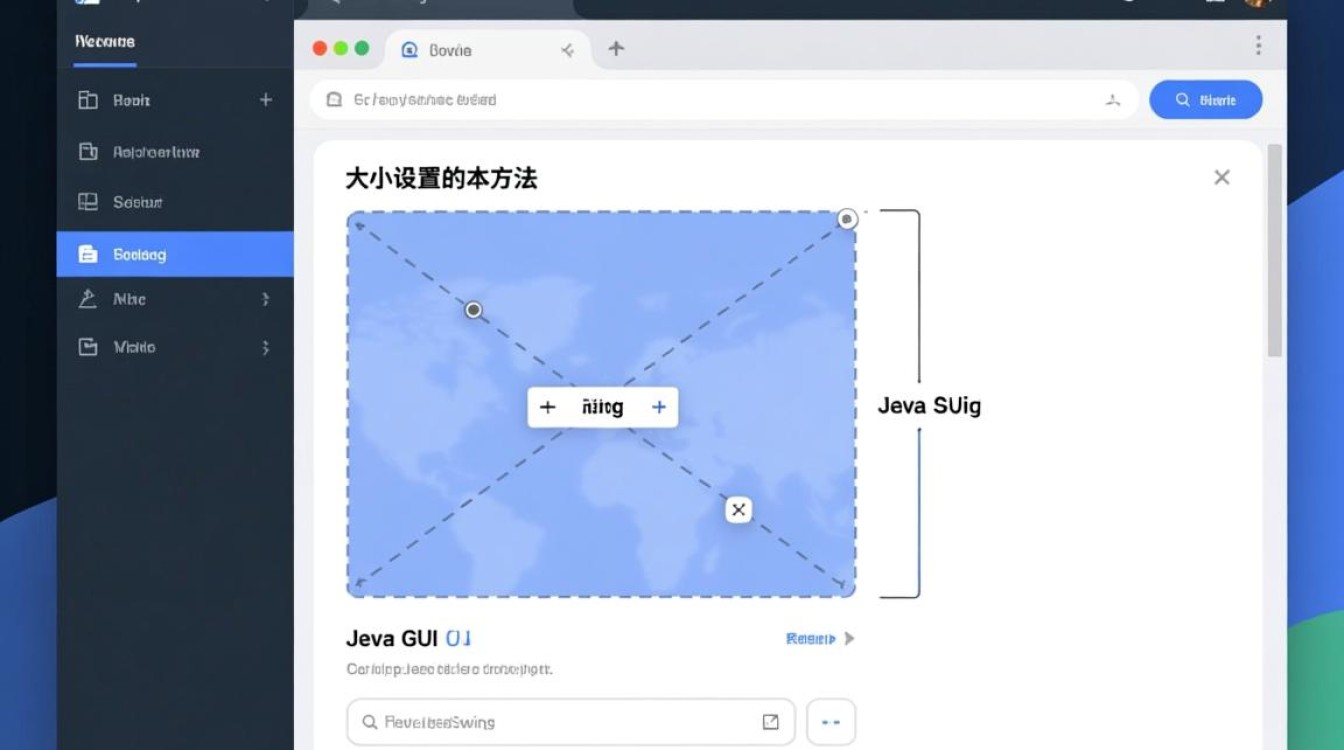
Task: Open the Seetur section icon in sidebar
Action: point(87,201)
